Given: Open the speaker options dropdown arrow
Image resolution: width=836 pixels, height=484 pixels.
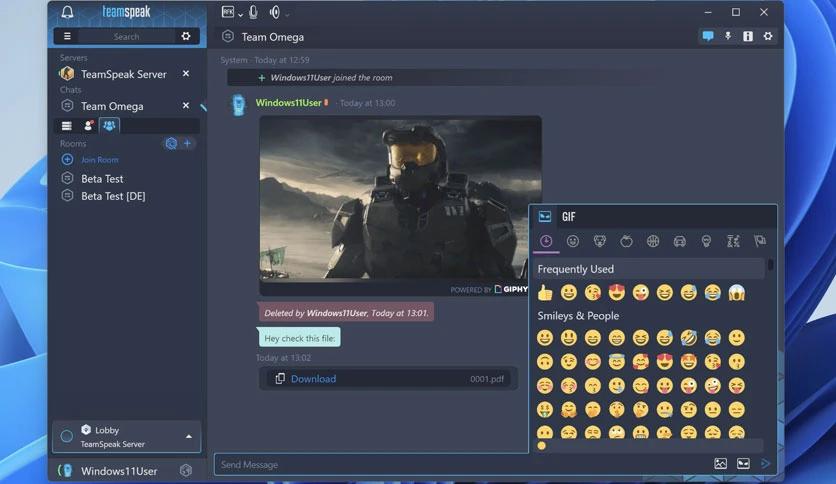Looking at the screenshot, I should point(287,15).
